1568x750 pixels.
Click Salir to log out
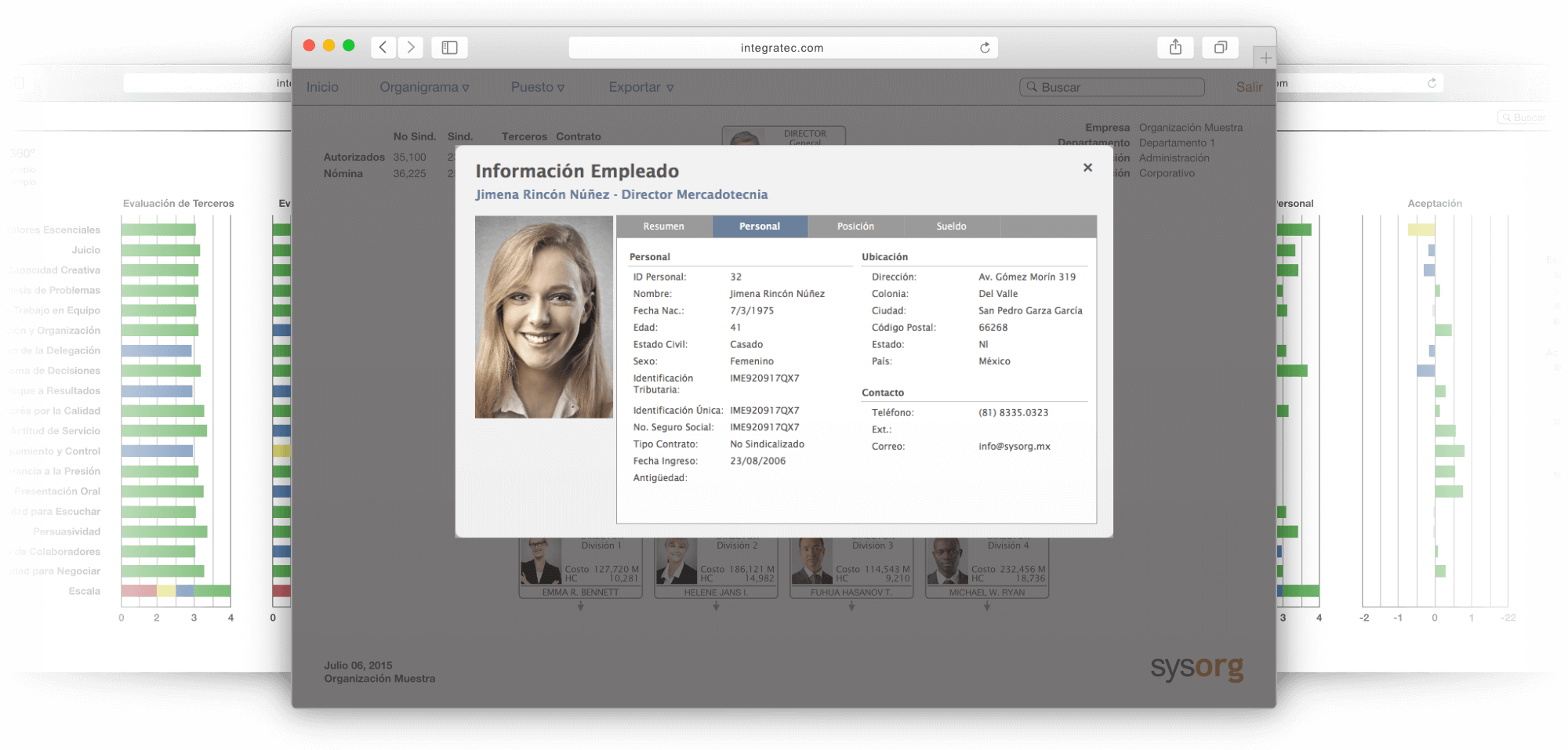[1249, 87]
